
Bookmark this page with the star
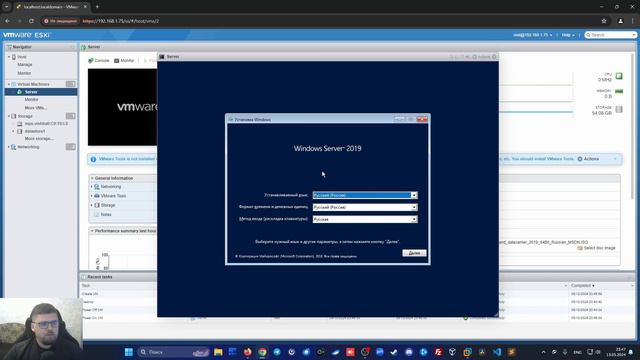coord(604,21)
